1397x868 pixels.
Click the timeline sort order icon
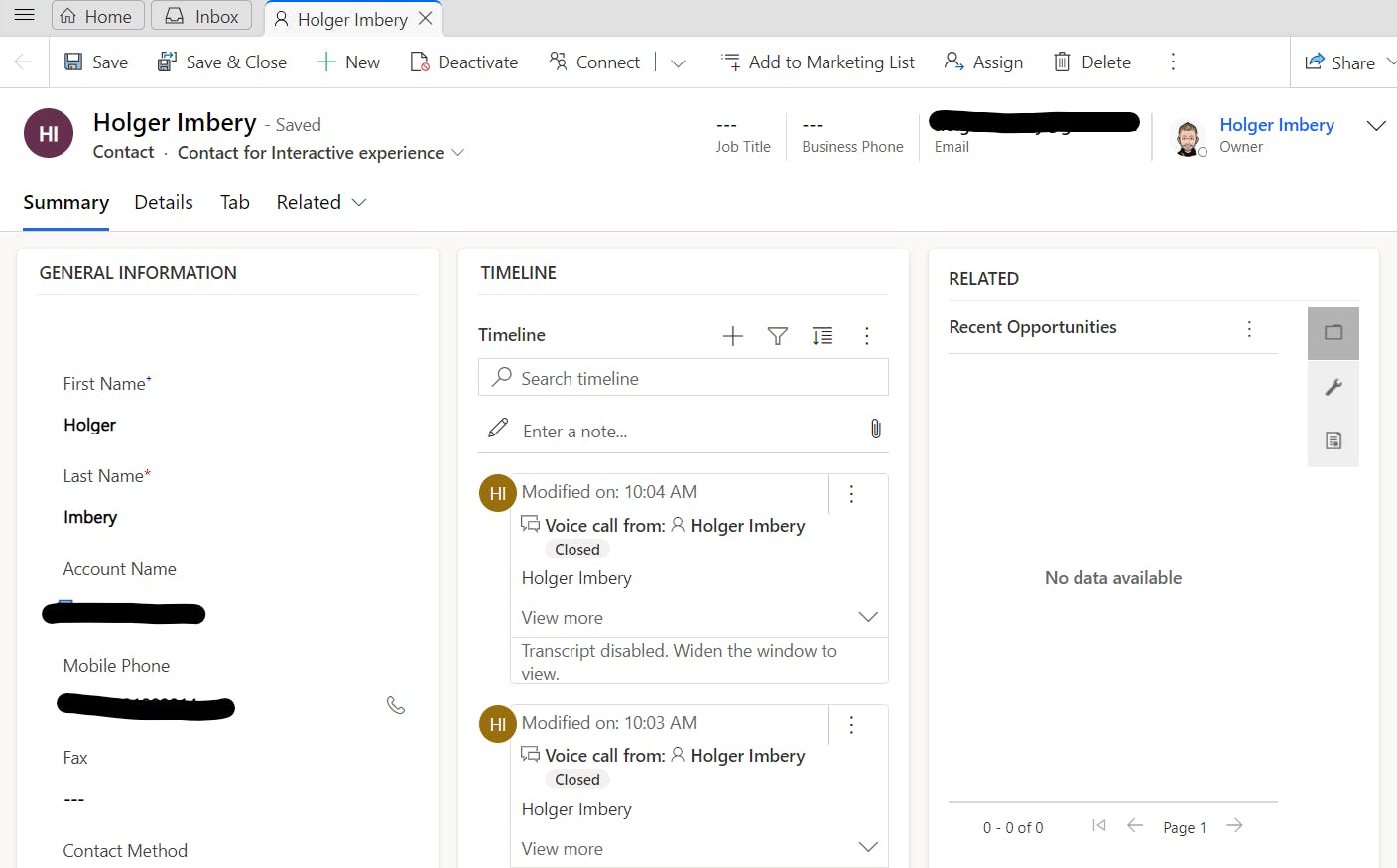point(823,336)
